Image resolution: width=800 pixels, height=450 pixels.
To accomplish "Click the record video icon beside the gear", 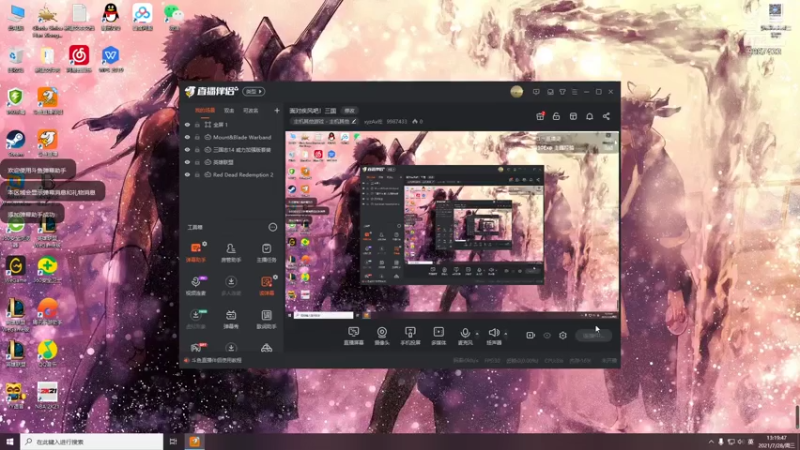I will (530, 335).
